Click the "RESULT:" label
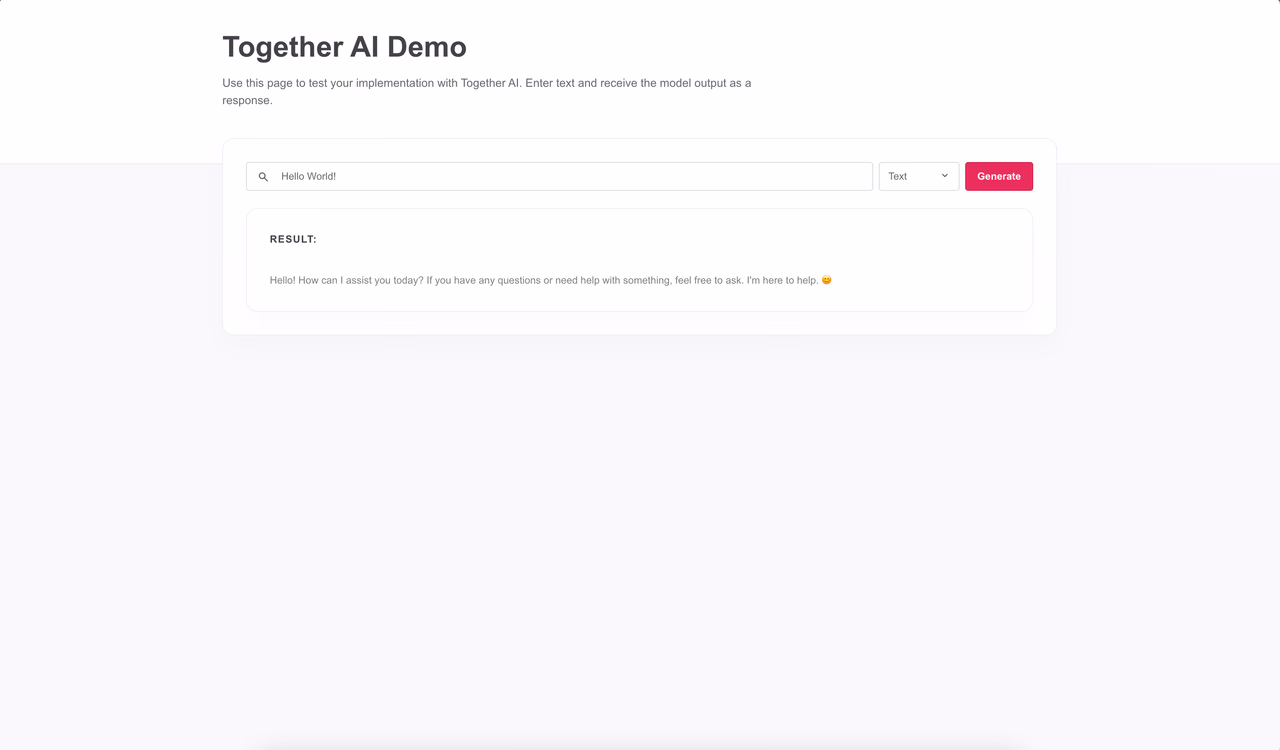The image size is (1280, 750). click(293, 239)
